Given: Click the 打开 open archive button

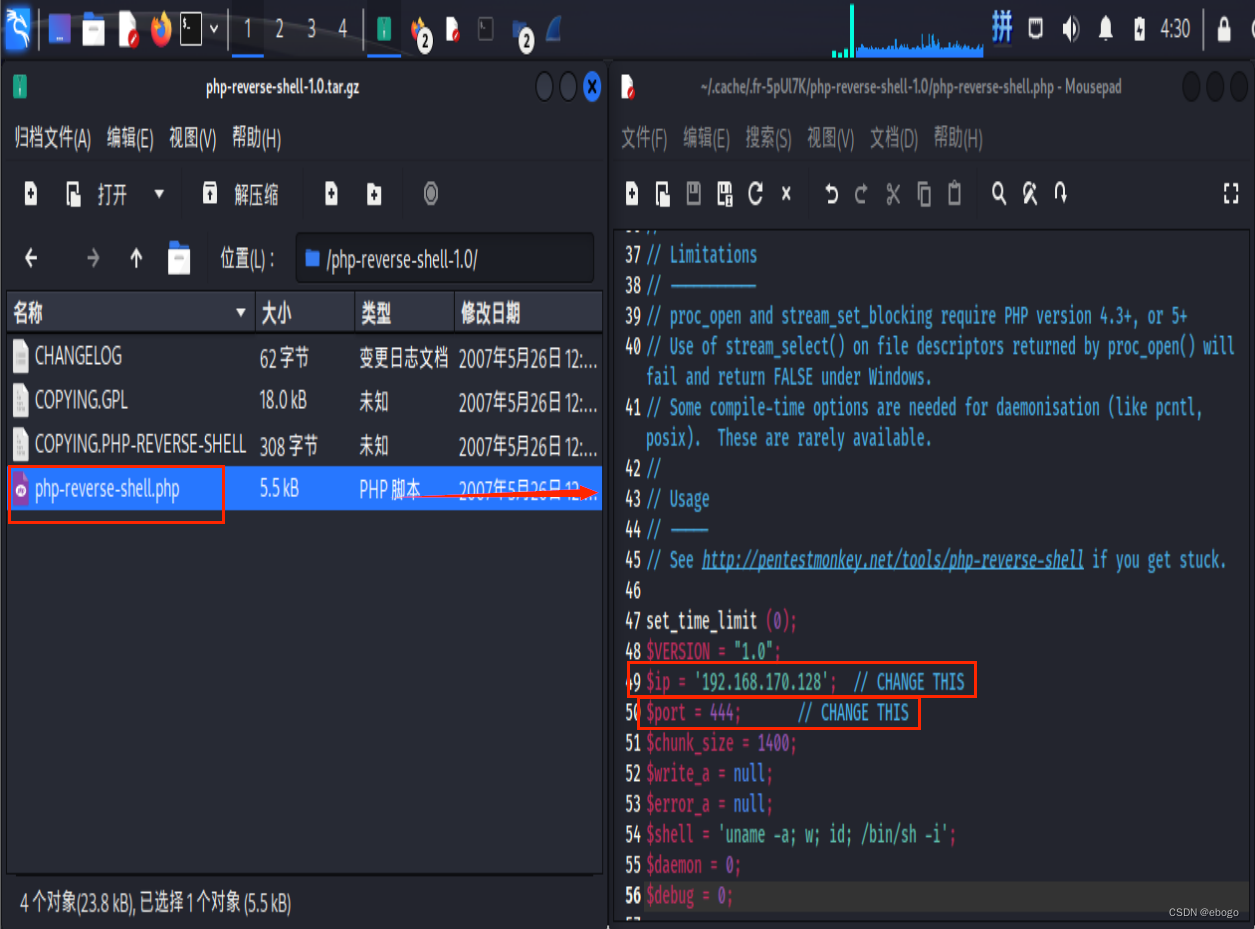Looking at the screenshot, I should 97,194.
